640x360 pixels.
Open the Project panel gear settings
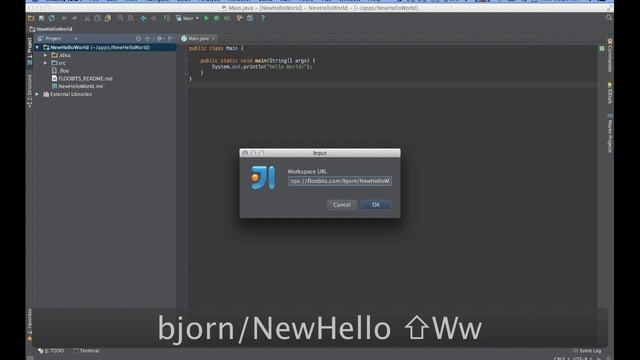pos(160,38)
